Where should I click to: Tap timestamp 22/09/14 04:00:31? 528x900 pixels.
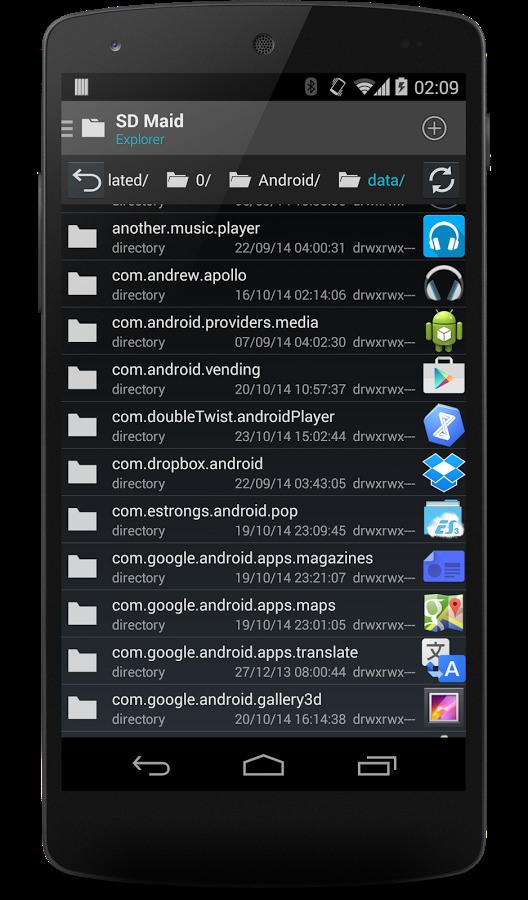tap(290, 249)
